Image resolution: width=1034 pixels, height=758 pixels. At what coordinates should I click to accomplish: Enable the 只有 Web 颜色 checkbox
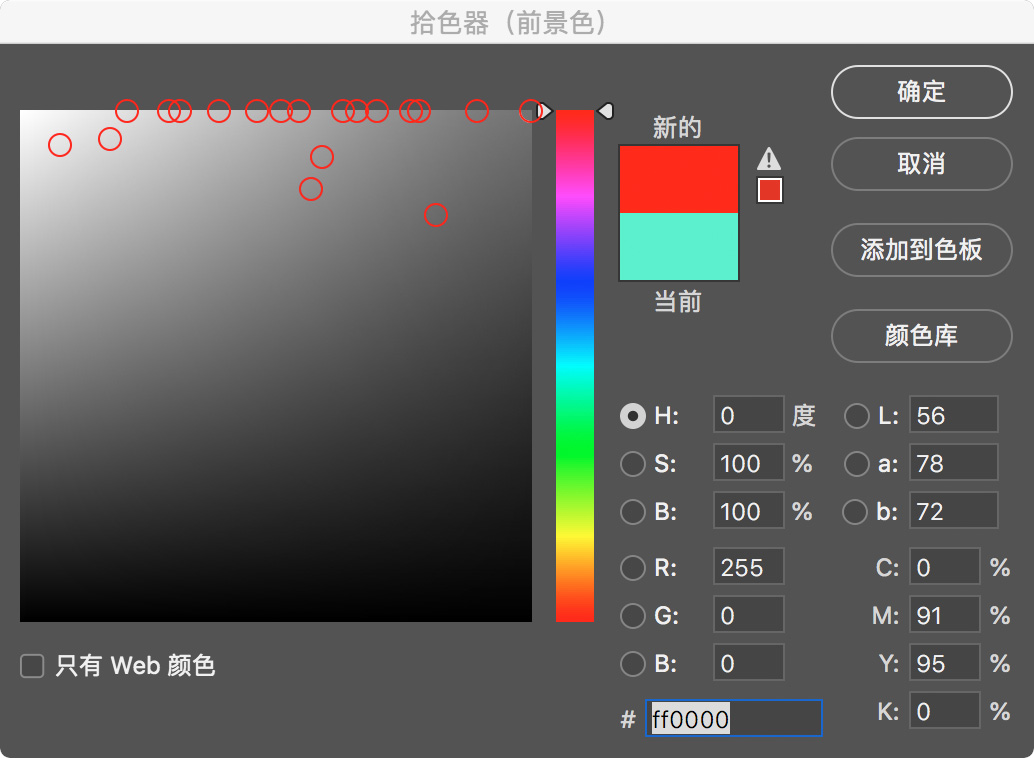coord(31,665)
